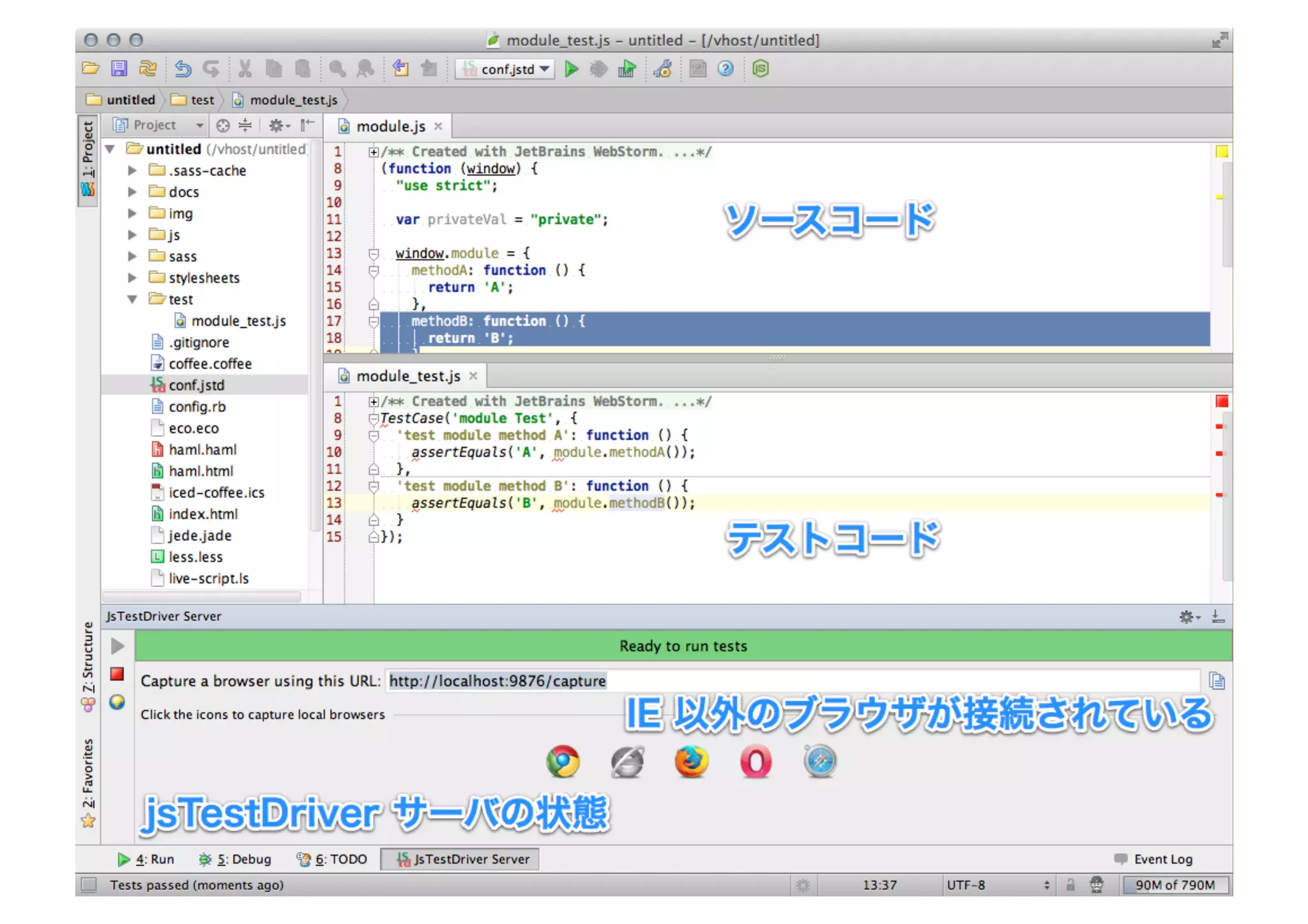This screenshot has height=924, width=1308.
Task: Toggle the Favorites side tool window
Action: pos(88,782)
